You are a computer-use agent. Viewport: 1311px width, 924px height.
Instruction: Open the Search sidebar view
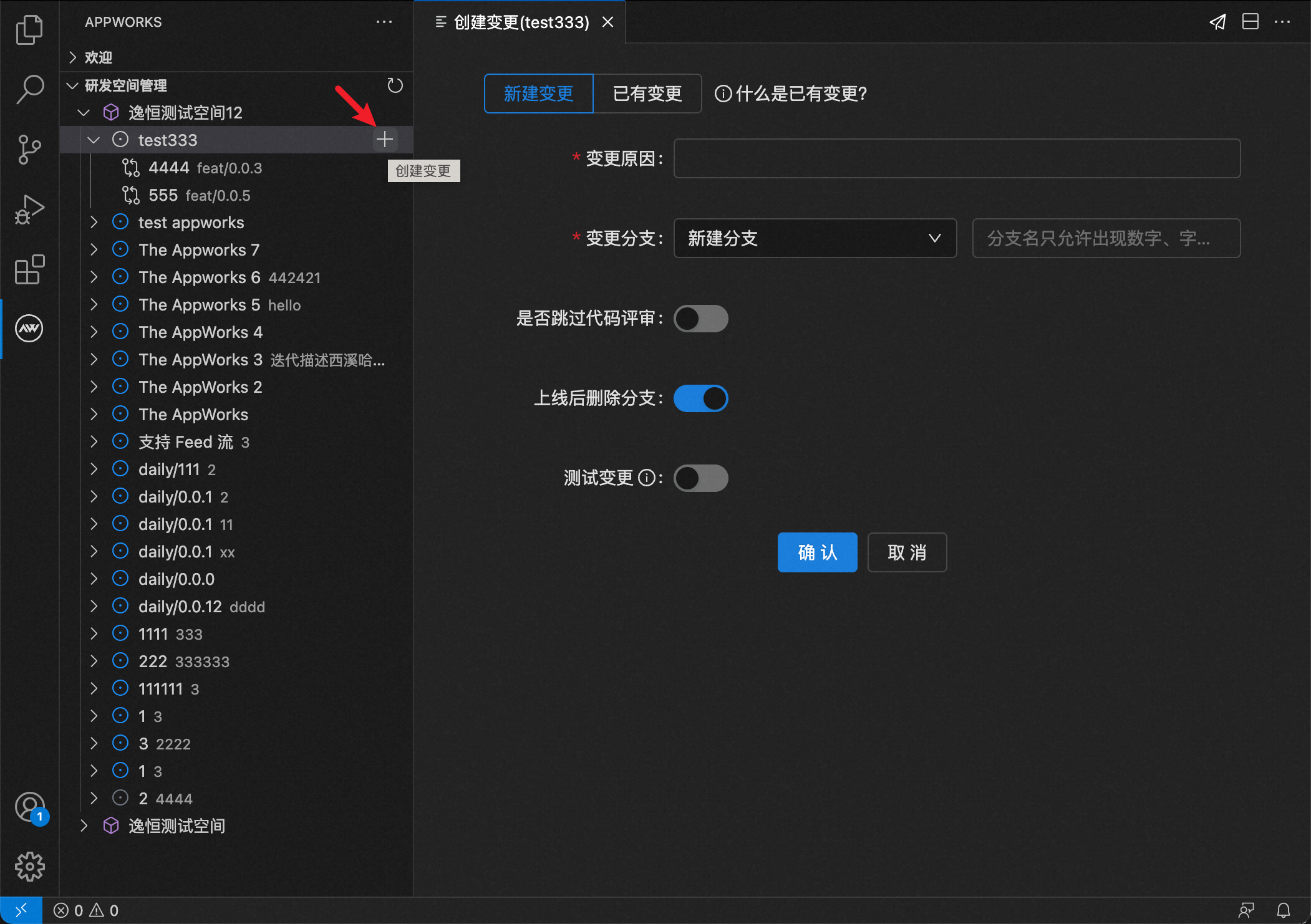[29, 90]
